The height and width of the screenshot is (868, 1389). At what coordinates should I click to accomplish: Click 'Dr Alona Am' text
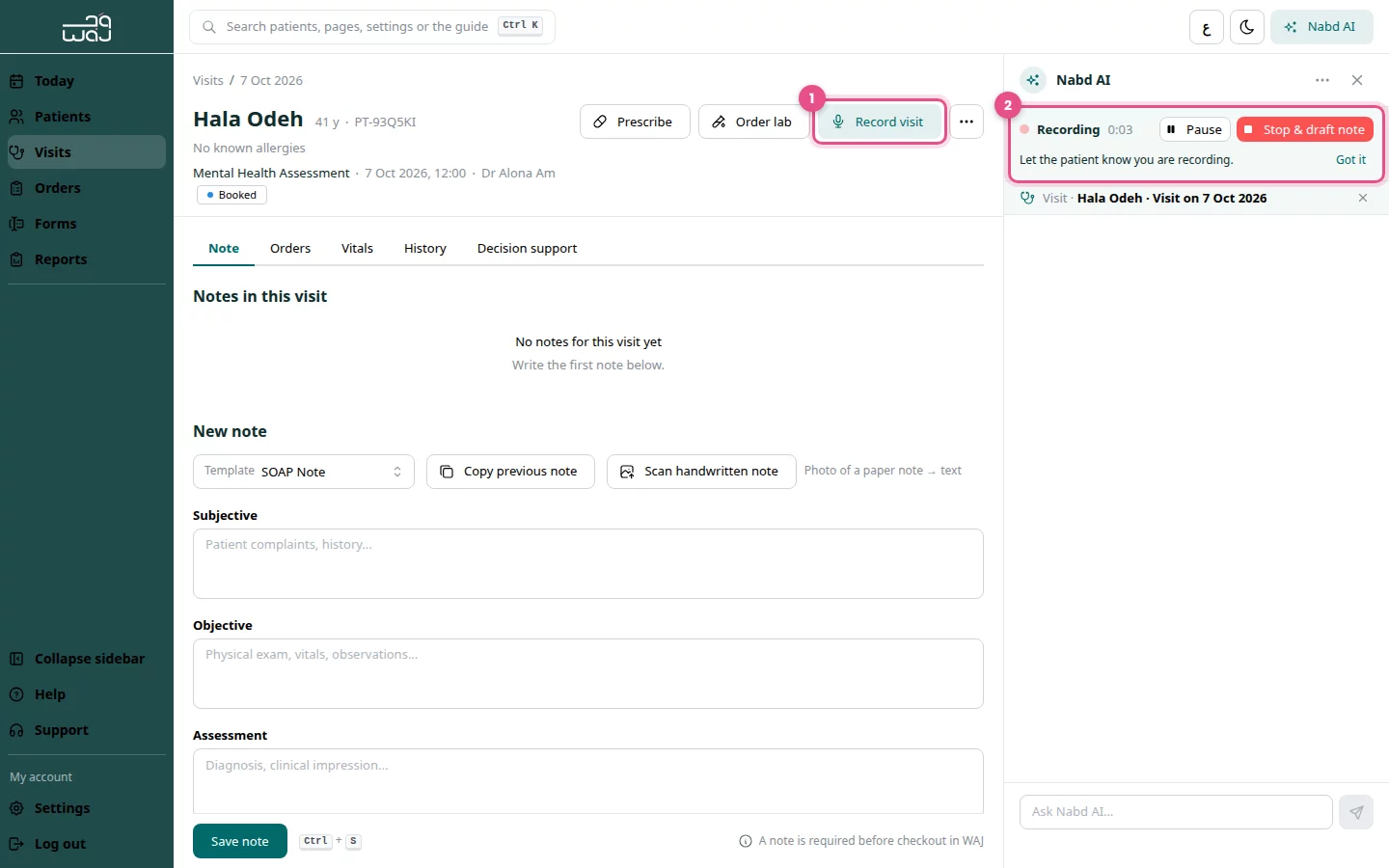518,173
